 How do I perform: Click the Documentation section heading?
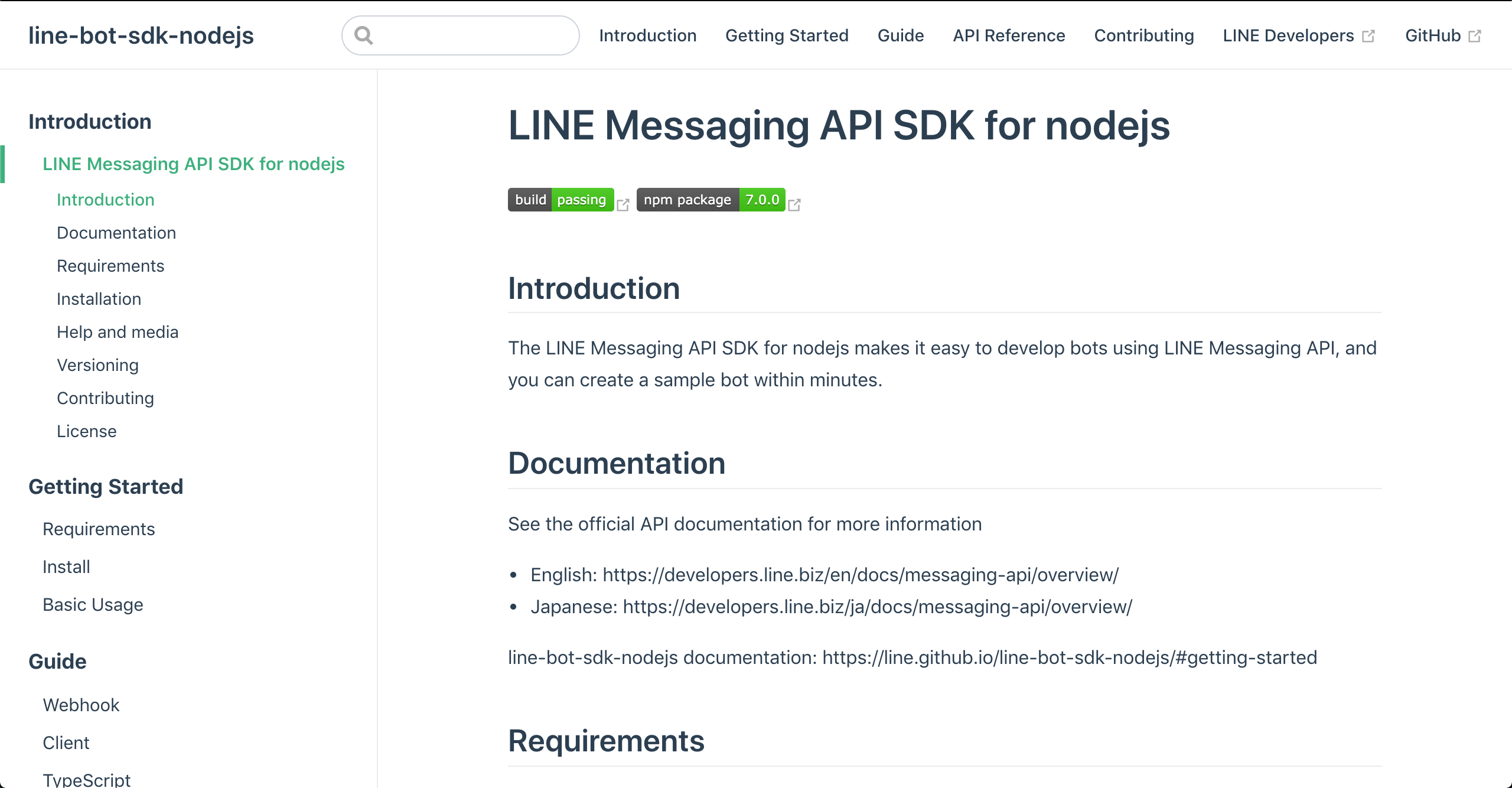pyautogui.click(x=617, y=464)
